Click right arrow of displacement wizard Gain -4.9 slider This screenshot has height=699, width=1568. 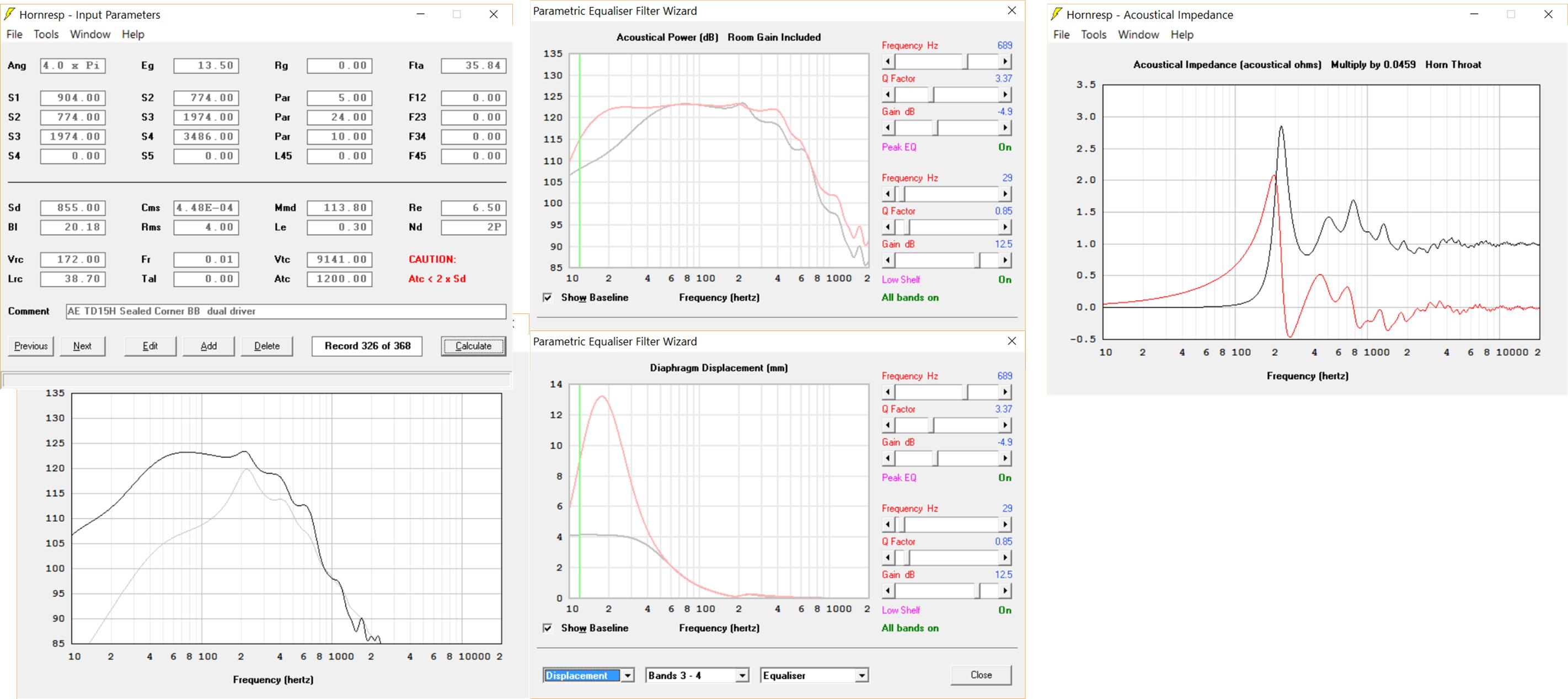point(1005,458)
